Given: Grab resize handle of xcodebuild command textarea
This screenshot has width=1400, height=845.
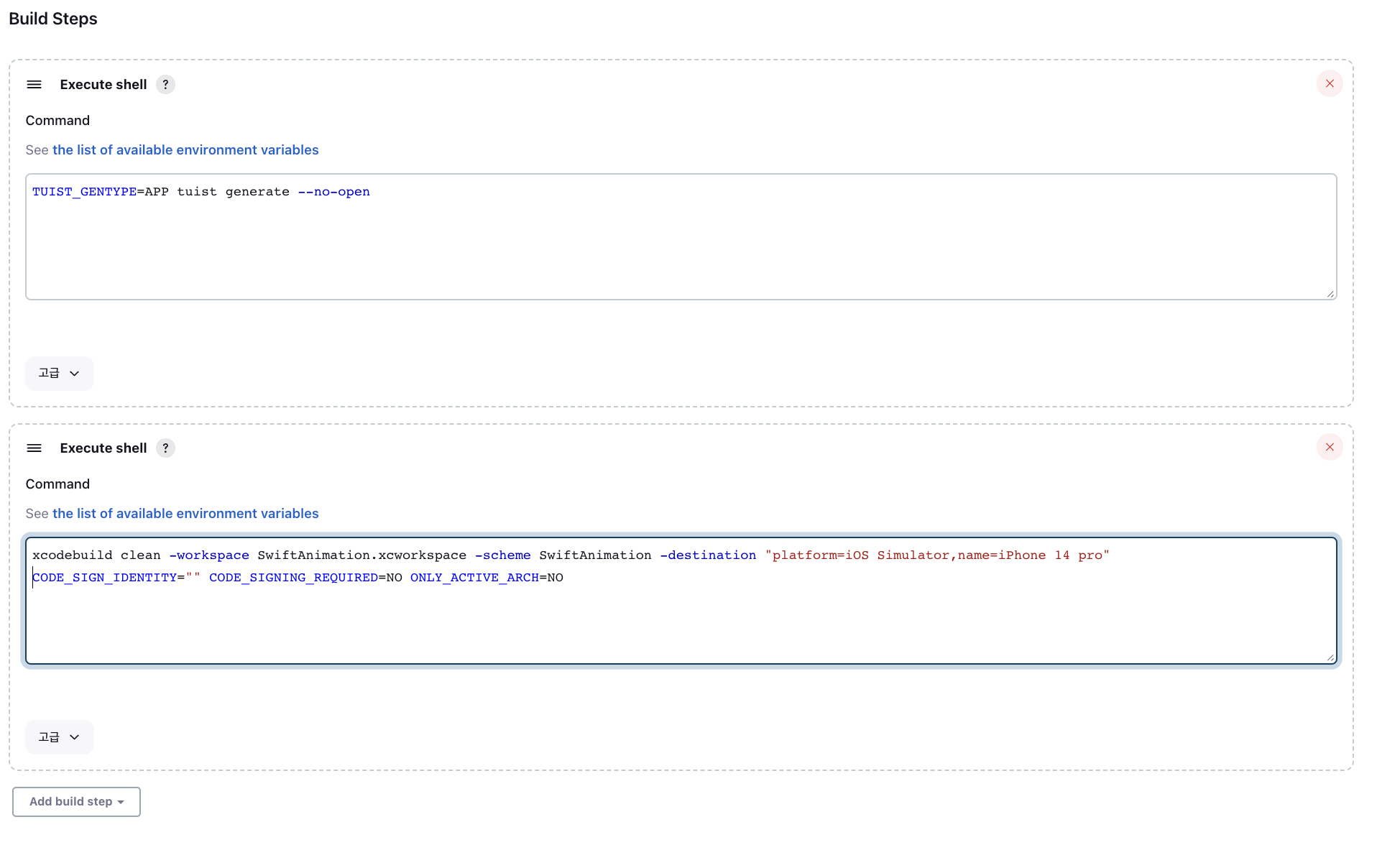Looking at the screenshot, I should click(x=1330, y=657).
